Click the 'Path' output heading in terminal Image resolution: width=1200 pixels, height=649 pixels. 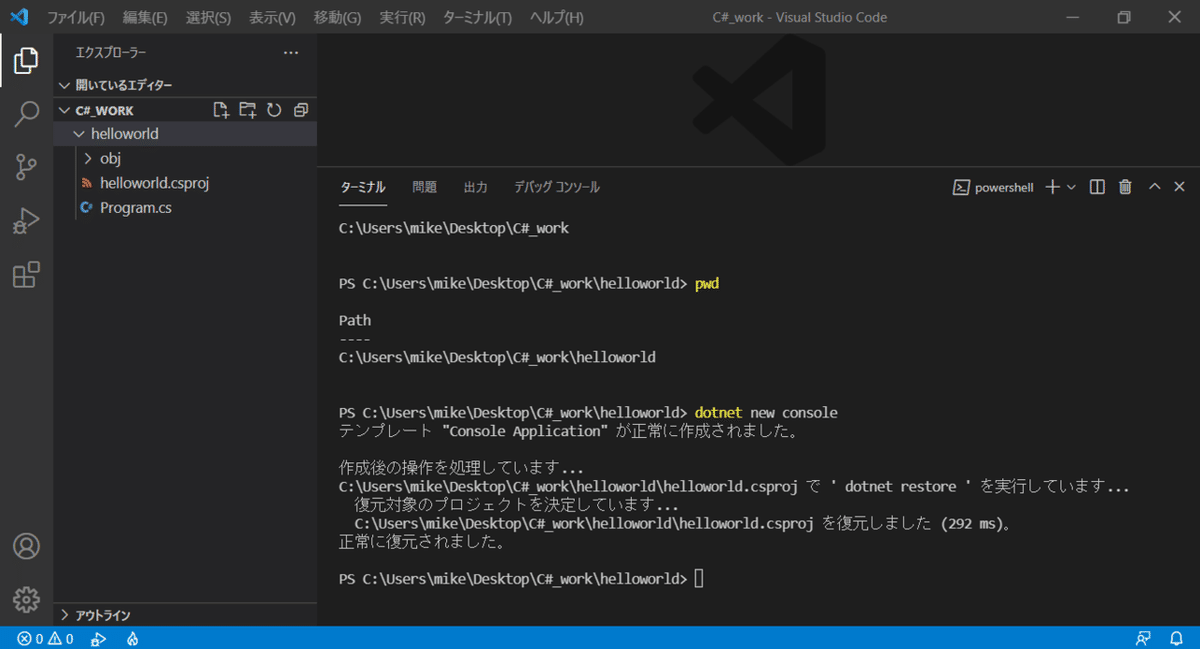click(355, 321)
